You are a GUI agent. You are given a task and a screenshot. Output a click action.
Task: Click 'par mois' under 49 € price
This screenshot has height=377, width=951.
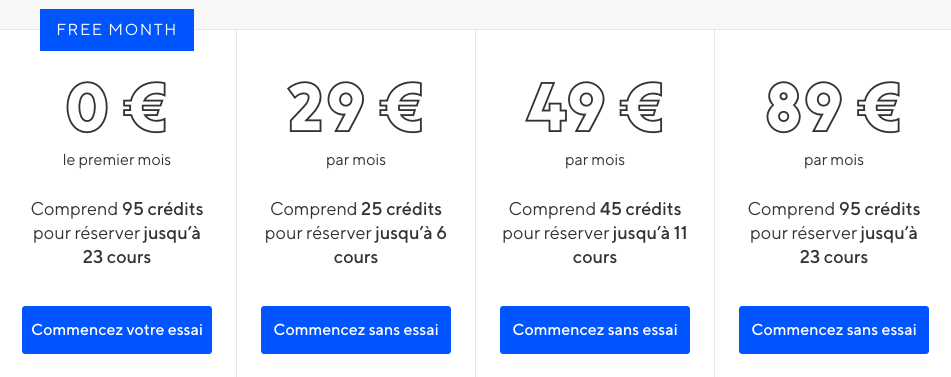595,161
